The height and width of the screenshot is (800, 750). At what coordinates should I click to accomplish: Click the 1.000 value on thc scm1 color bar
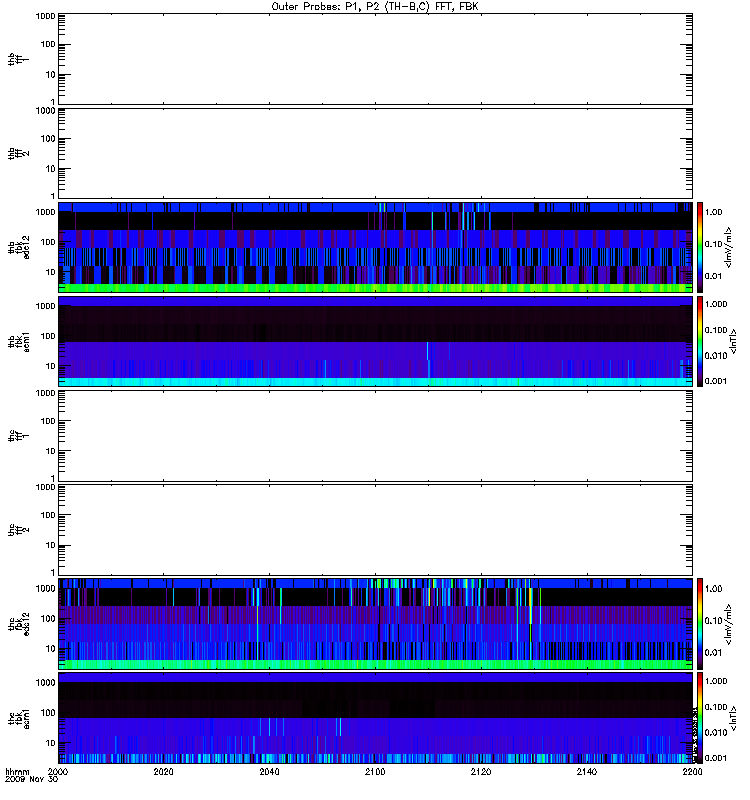(716, 681)
